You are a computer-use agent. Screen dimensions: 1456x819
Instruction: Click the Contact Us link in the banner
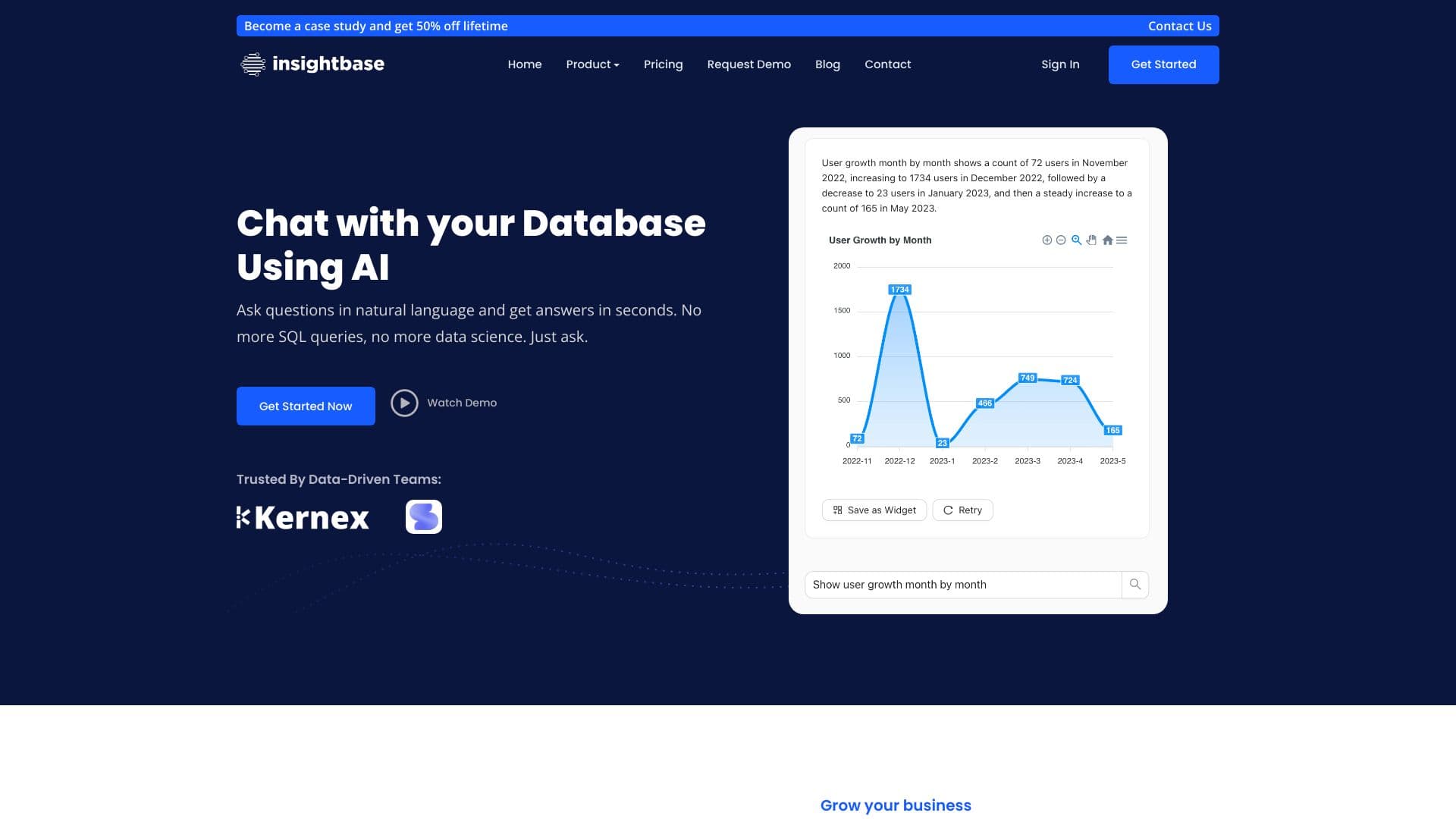pos(1180,25)
